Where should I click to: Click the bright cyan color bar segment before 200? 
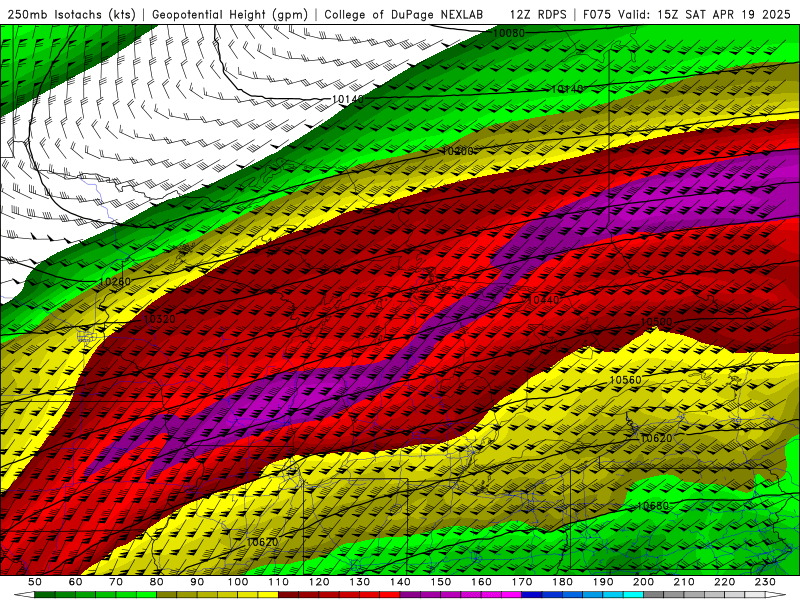(x=634, y=595)
